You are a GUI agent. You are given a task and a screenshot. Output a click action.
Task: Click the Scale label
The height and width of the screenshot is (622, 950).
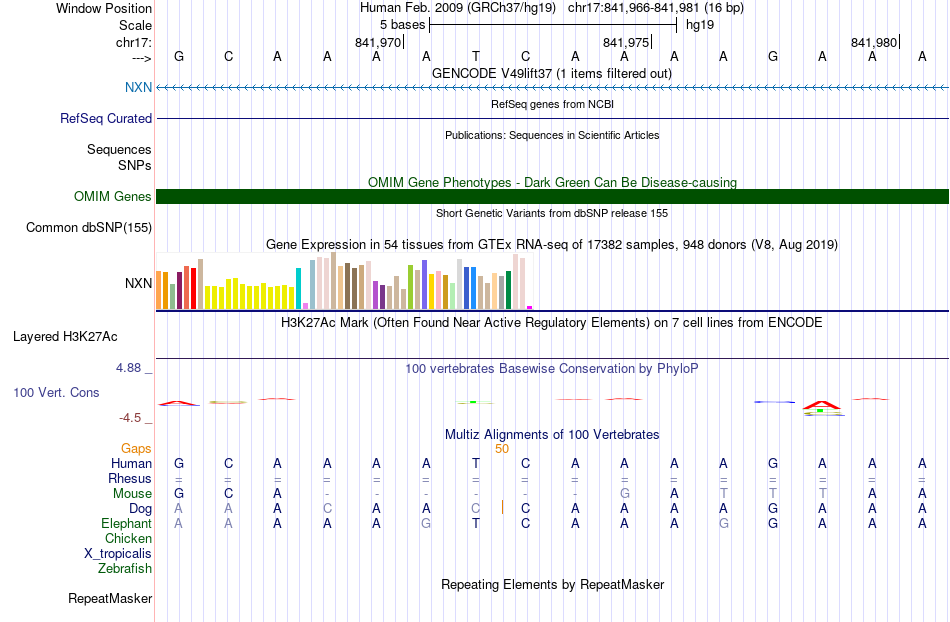(135, 25)
